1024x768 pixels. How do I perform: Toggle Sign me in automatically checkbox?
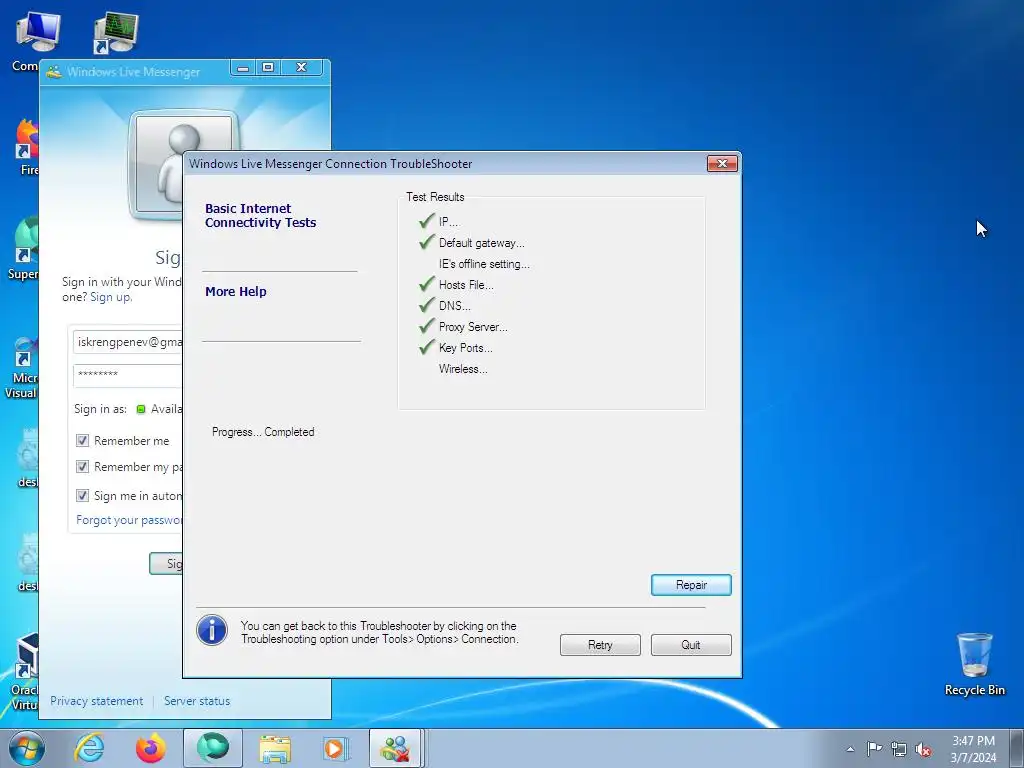[x=82, y=496]
